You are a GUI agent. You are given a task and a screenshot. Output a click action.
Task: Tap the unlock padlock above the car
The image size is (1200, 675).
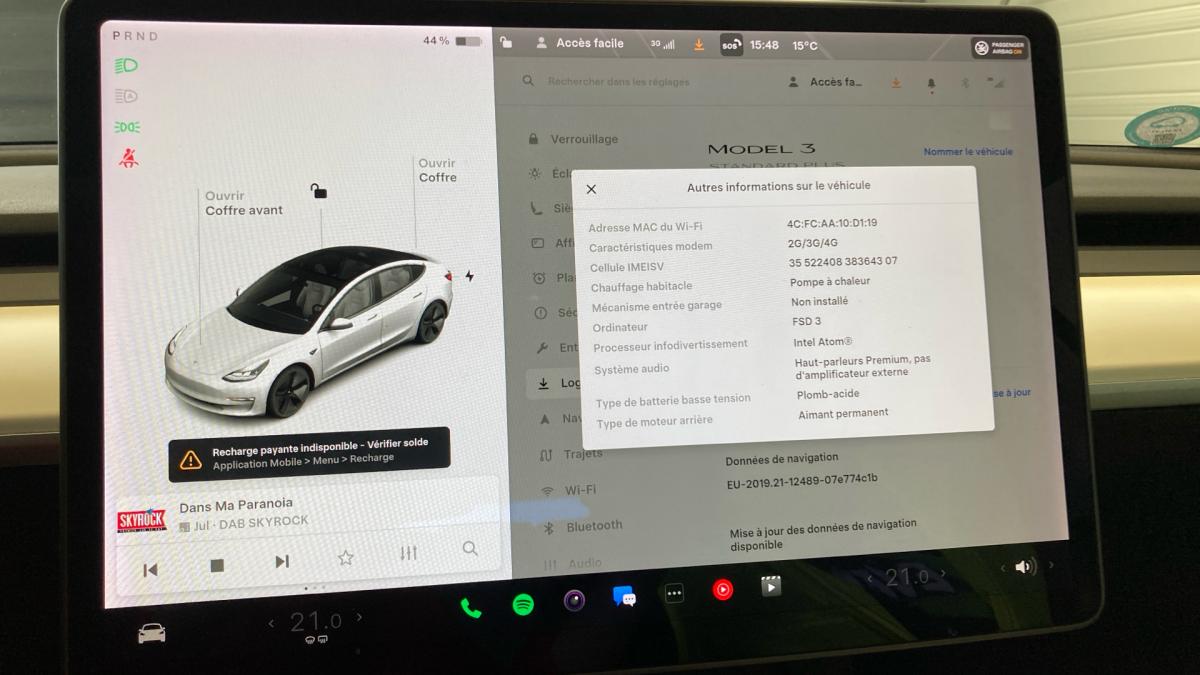(x=318, y=190)
